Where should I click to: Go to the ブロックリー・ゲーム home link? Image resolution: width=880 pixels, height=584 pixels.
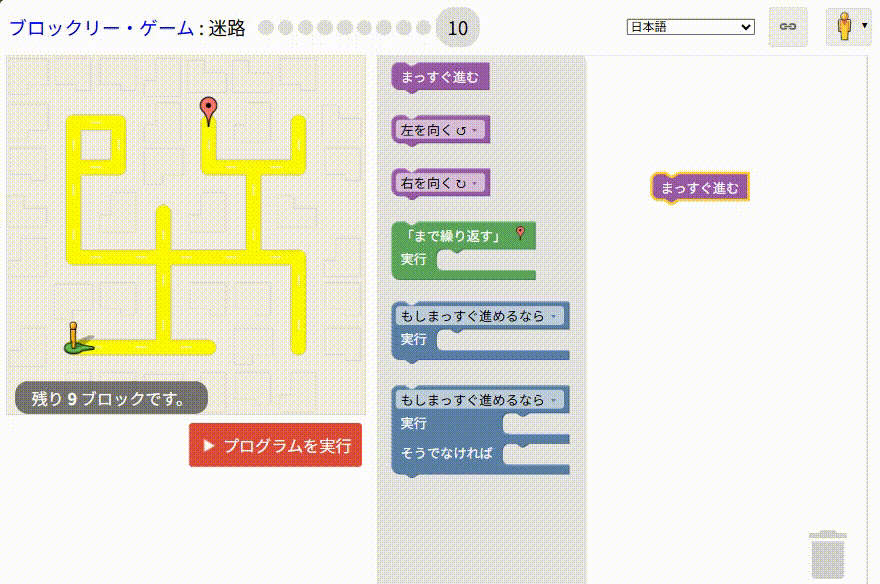[102, 27]
